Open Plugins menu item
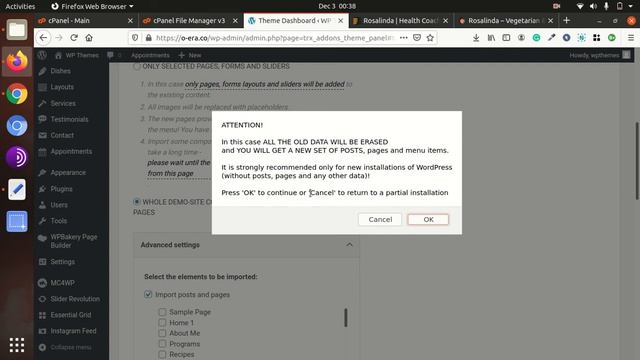The width and height of the screenshot is (640, 360). [61, 189]
